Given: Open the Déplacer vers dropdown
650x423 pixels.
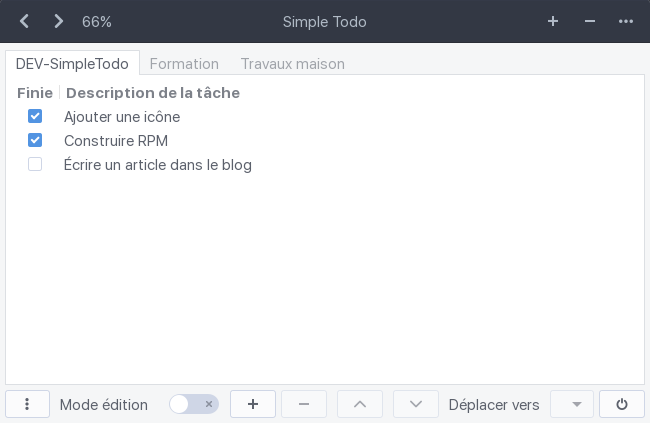Looking at the screenshot, I should [x=572, y=404].
